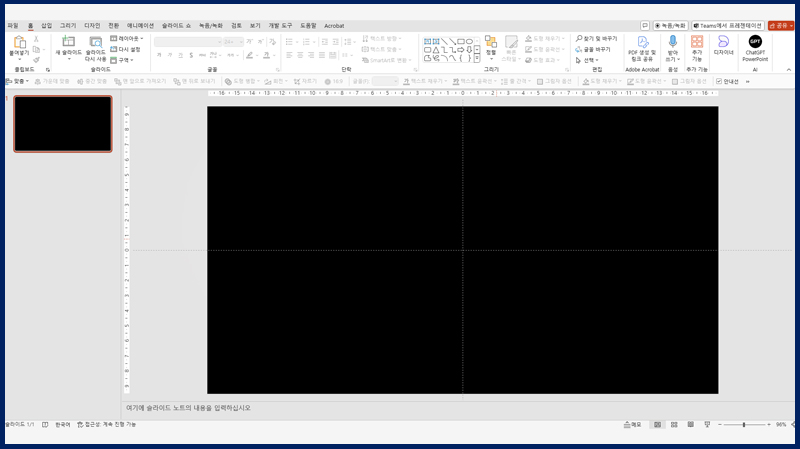This screenshot has width=800, height=449.
Task: Click the Cut scissors icon
Action: click(36, 39)
